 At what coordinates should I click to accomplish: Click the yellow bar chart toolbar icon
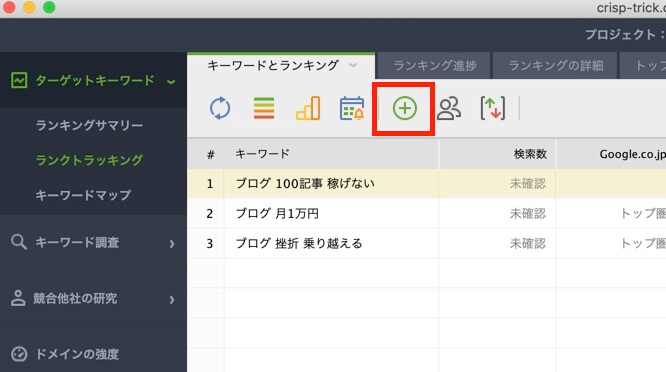pos(308,108)
